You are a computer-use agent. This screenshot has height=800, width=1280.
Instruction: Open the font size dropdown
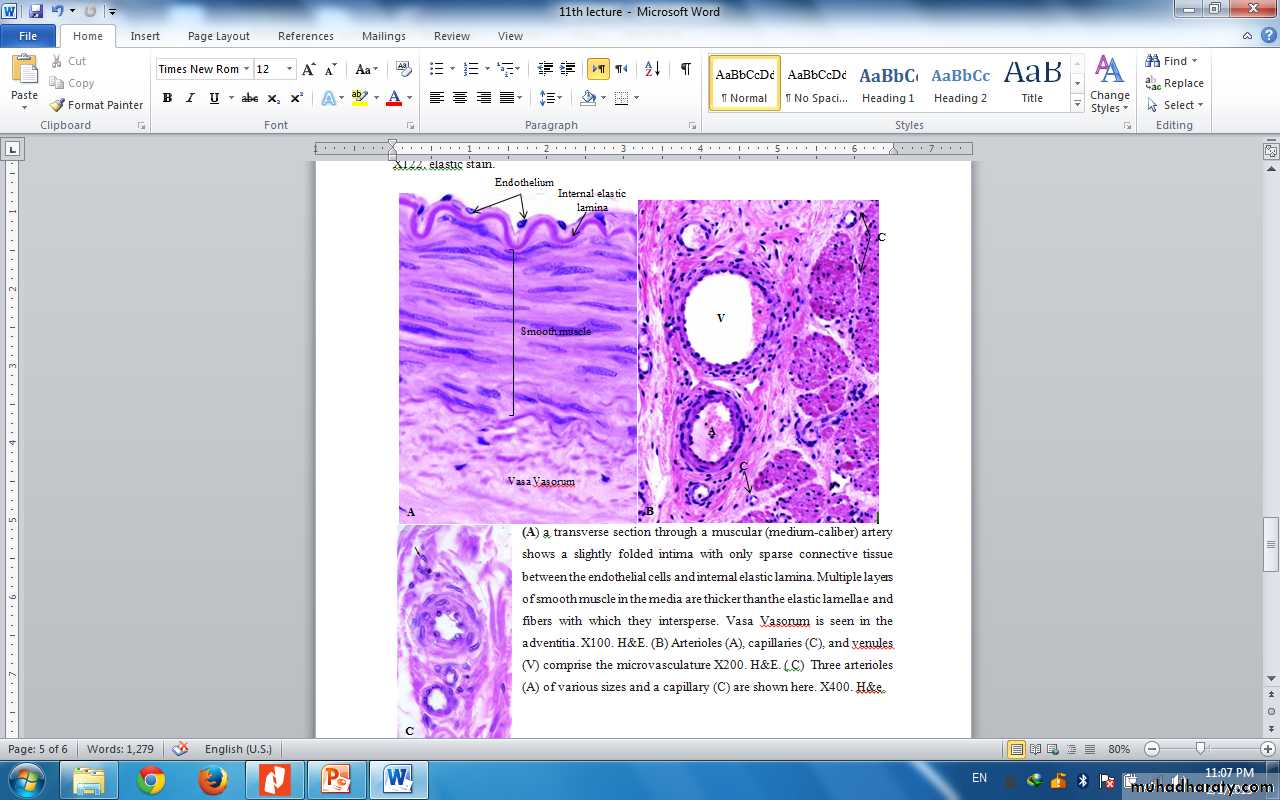[290, 69]
